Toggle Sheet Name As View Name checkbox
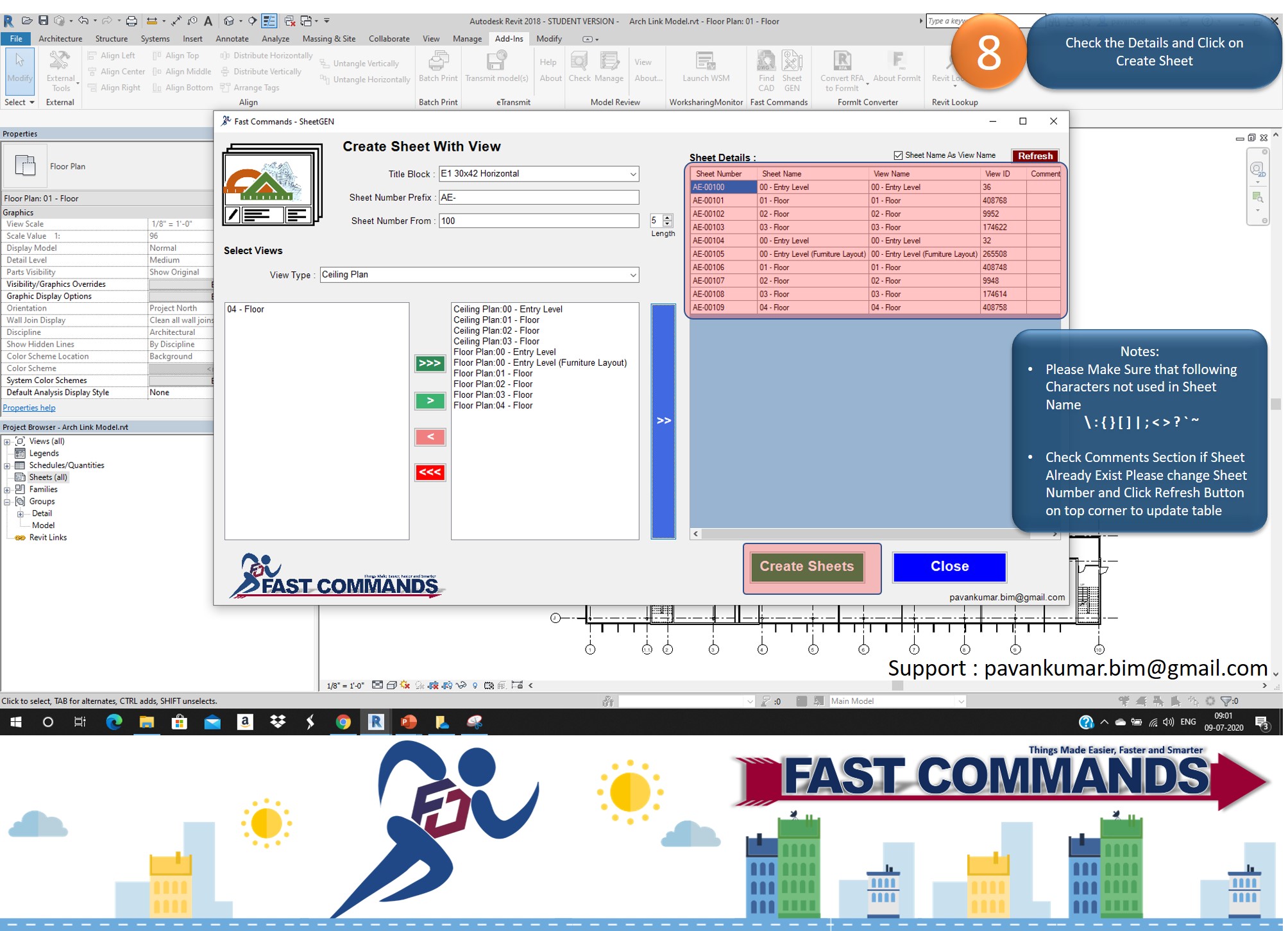Viewport: 1288px width, 931px height. [898, 155]
